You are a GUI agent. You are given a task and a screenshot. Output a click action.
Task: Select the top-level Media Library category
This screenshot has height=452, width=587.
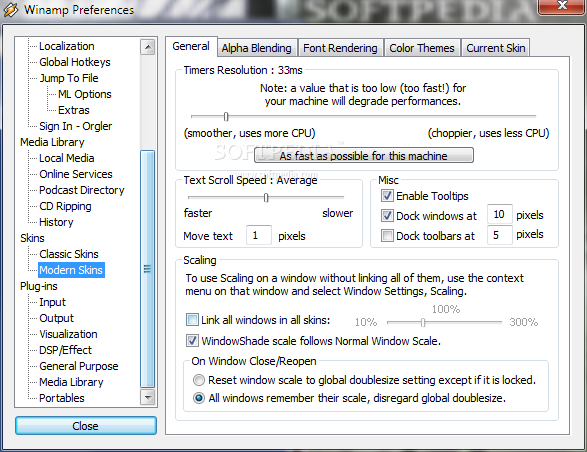tap(52, 142)
